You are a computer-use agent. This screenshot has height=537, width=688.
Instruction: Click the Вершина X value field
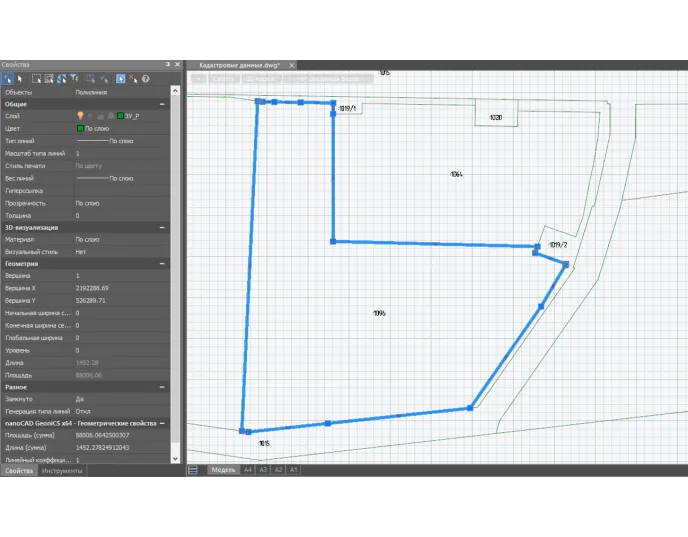120,288
